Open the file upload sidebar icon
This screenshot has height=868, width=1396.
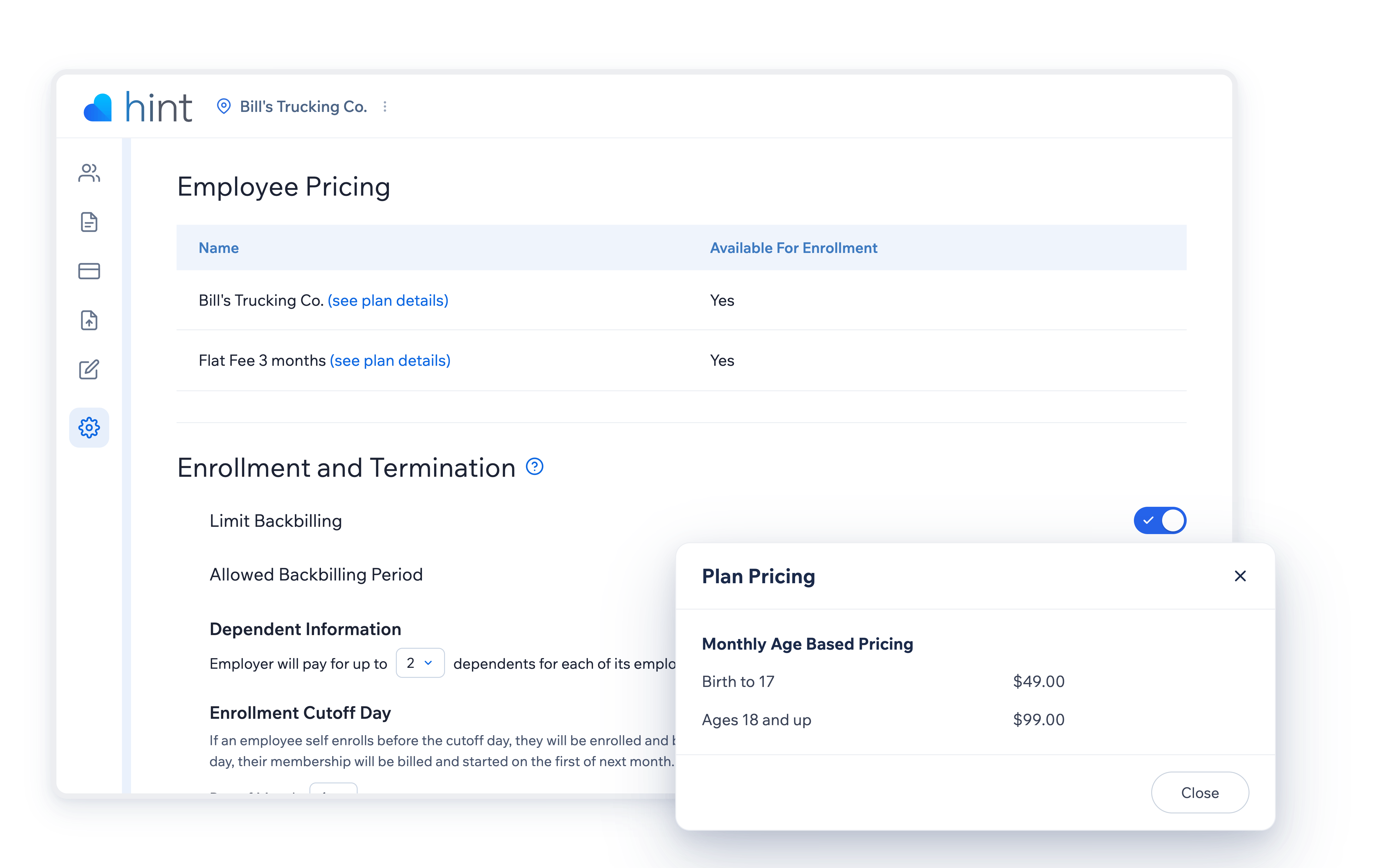[89, 320]
